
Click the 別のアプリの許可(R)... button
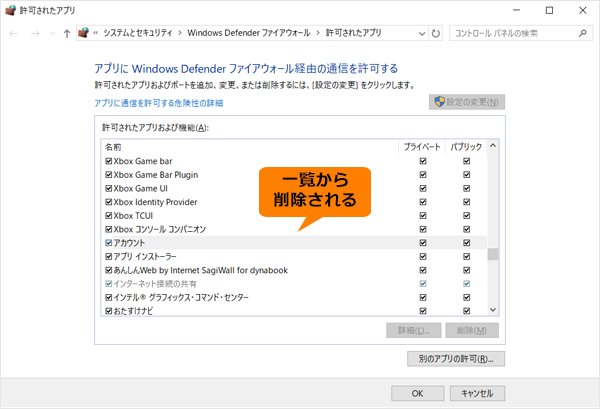click(456, 359)
